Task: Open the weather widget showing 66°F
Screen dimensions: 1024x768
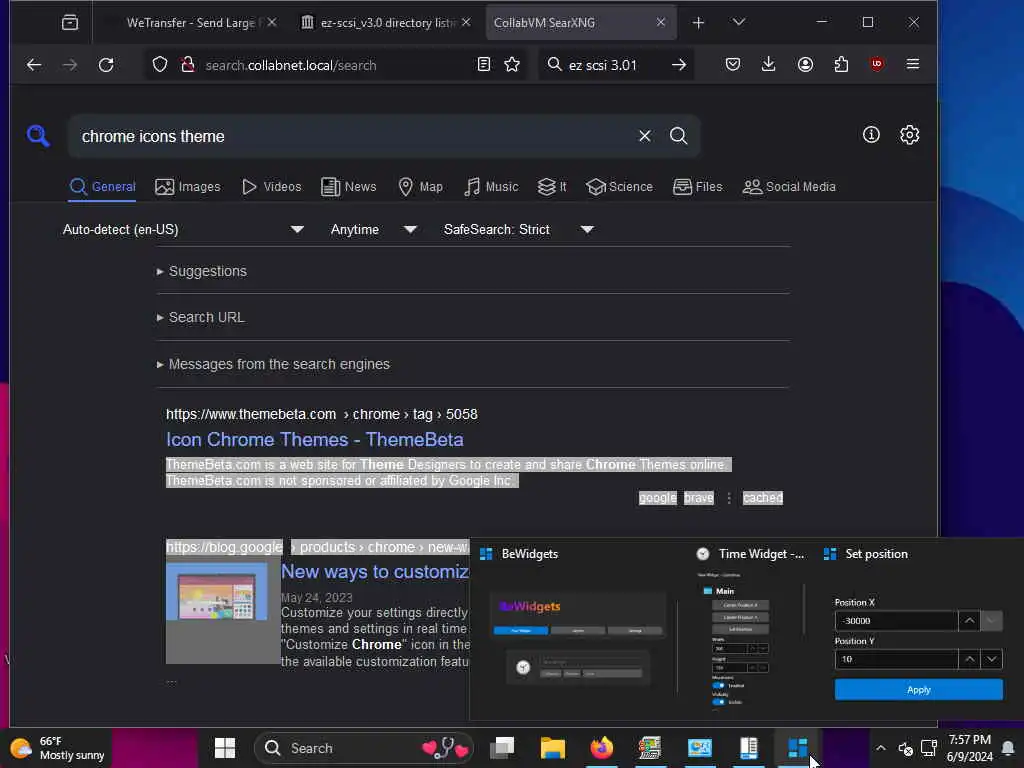Action: pyautogui.click(x=57, y=748)
